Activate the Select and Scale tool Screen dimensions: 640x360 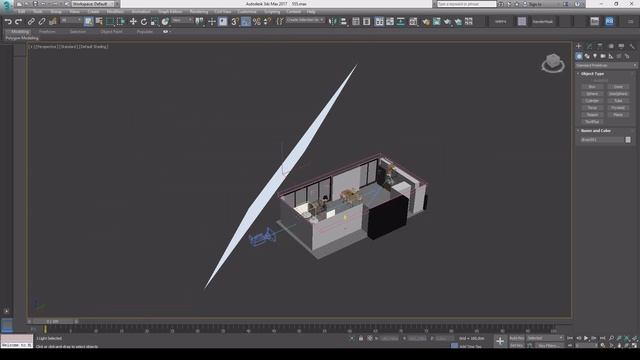click(x=154, y=22)
